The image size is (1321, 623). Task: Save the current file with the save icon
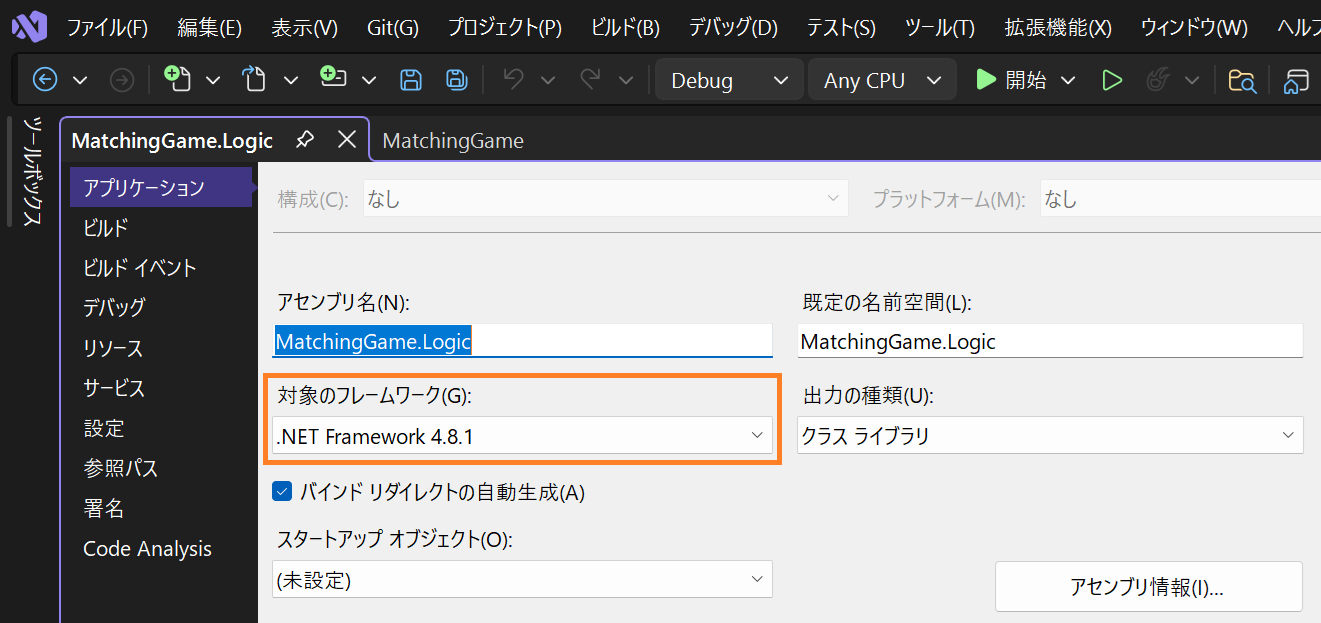point(411,79)
